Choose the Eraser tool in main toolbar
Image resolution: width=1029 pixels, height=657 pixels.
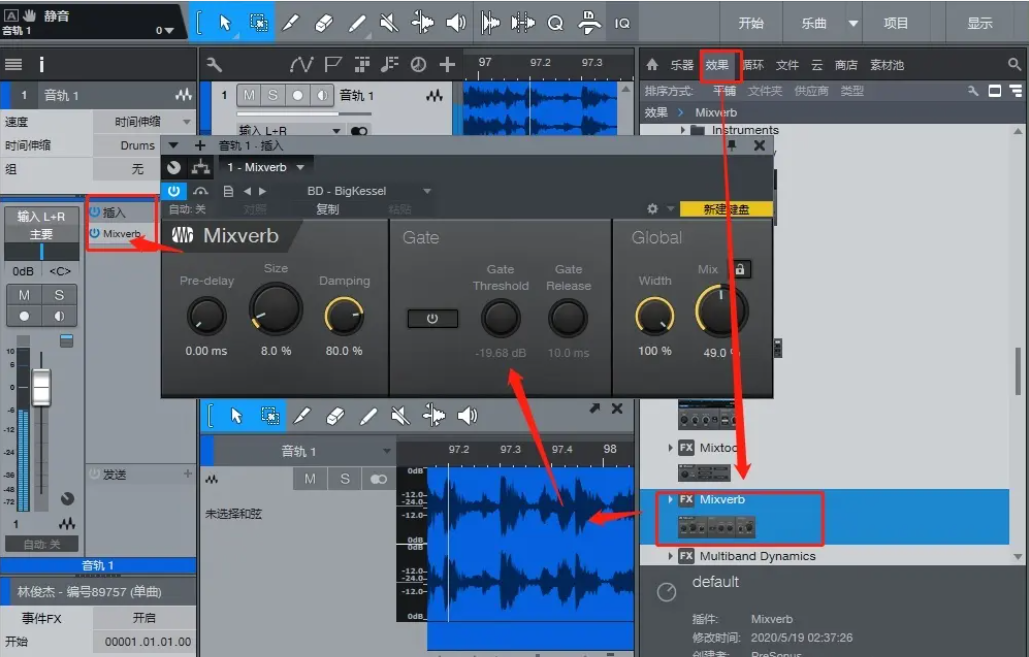click(x=324, y=23)
